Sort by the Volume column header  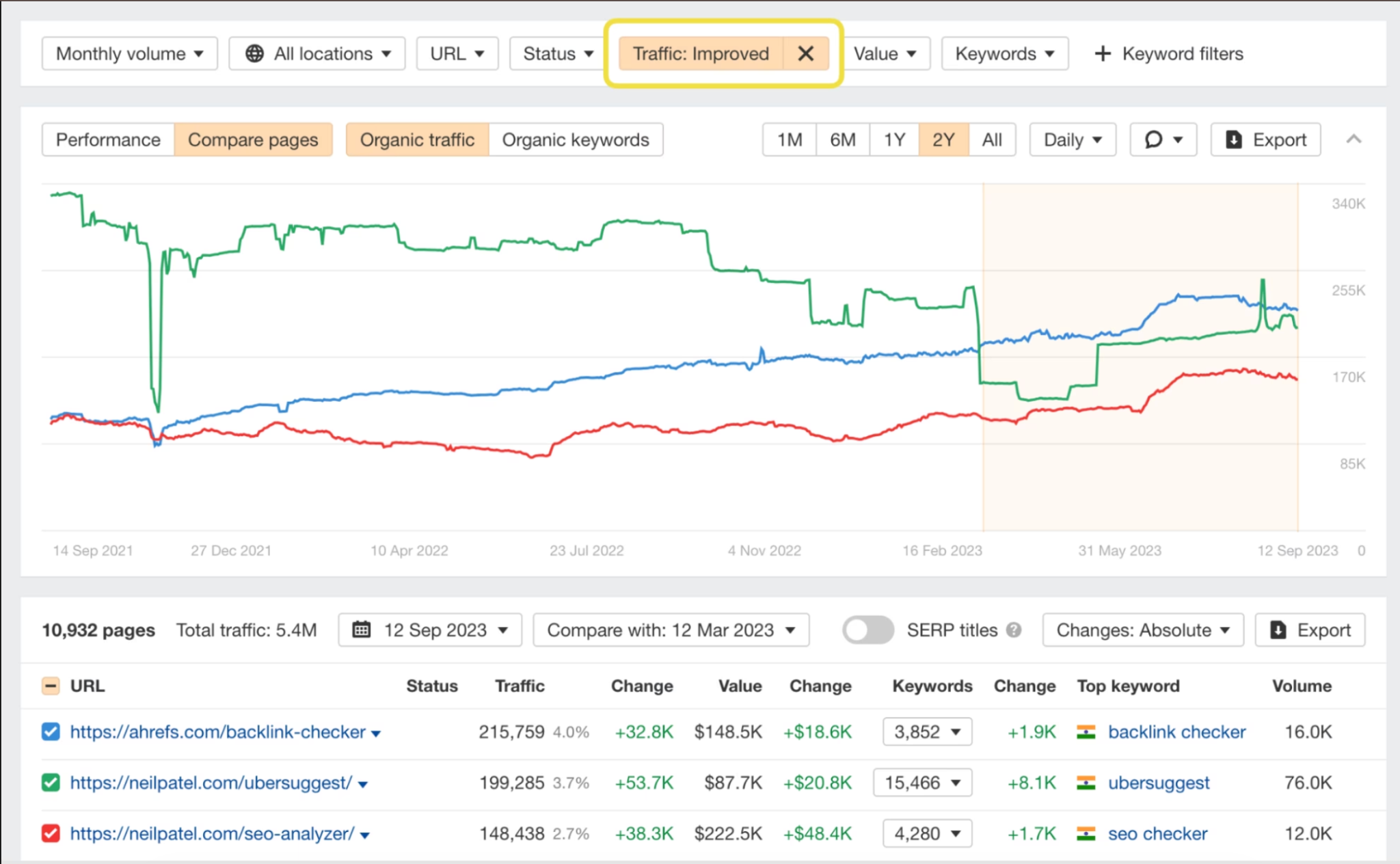[1302, 686]
